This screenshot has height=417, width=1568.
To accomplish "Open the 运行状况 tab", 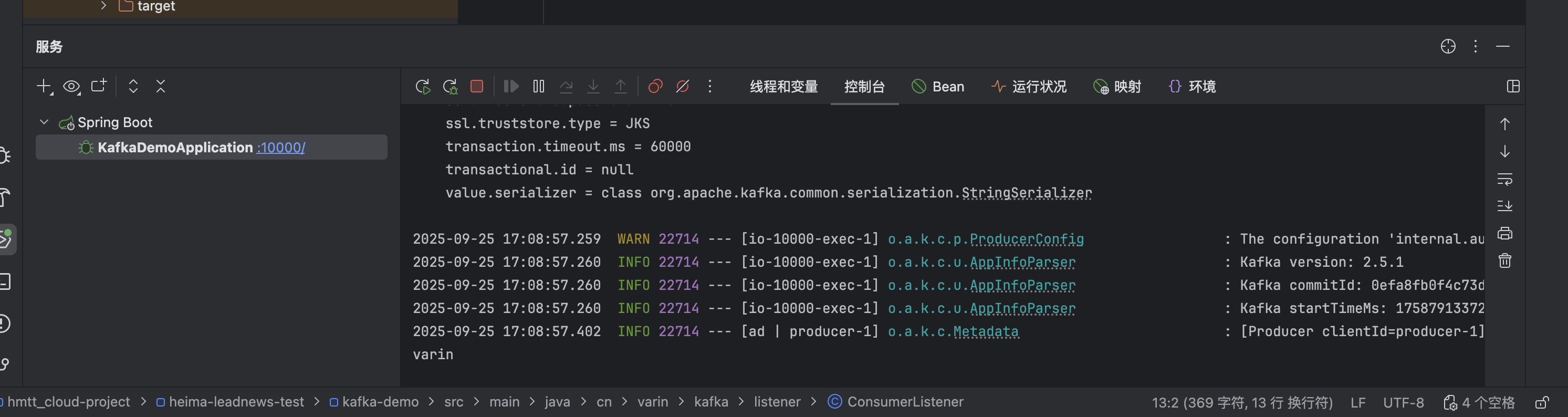I will (x=1029, y=87).
